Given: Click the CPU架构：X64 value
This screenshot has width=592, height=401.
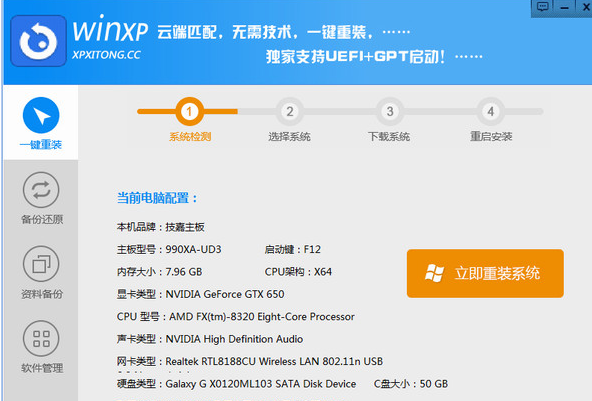Looking at the screenshot, I should [298, 272].
